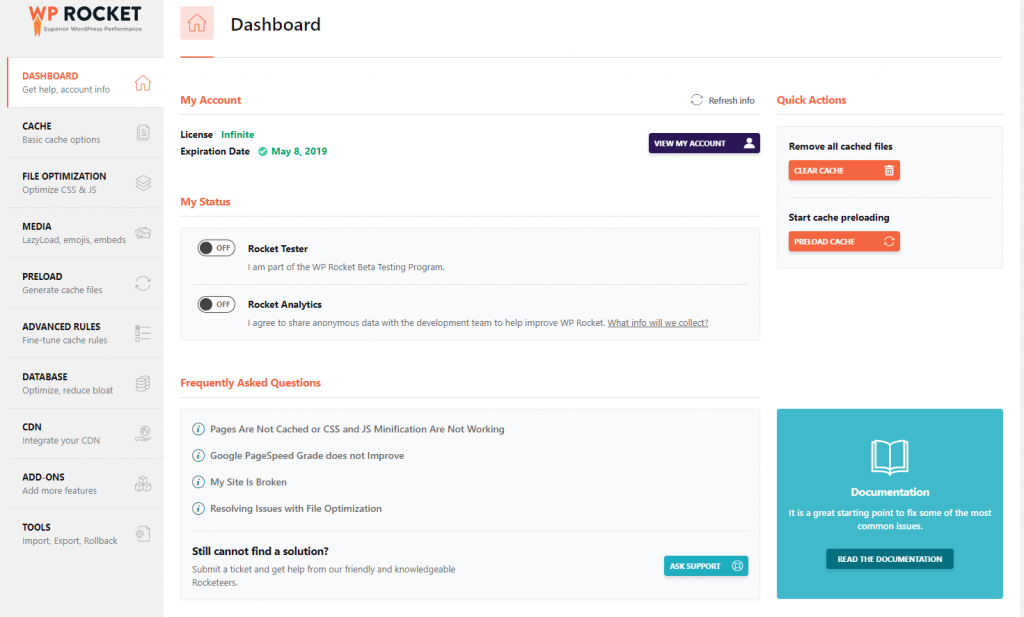Click the 'Quick Actions' heading
The height and width of the screenshot is (617, 1024).
pos(811,100)
